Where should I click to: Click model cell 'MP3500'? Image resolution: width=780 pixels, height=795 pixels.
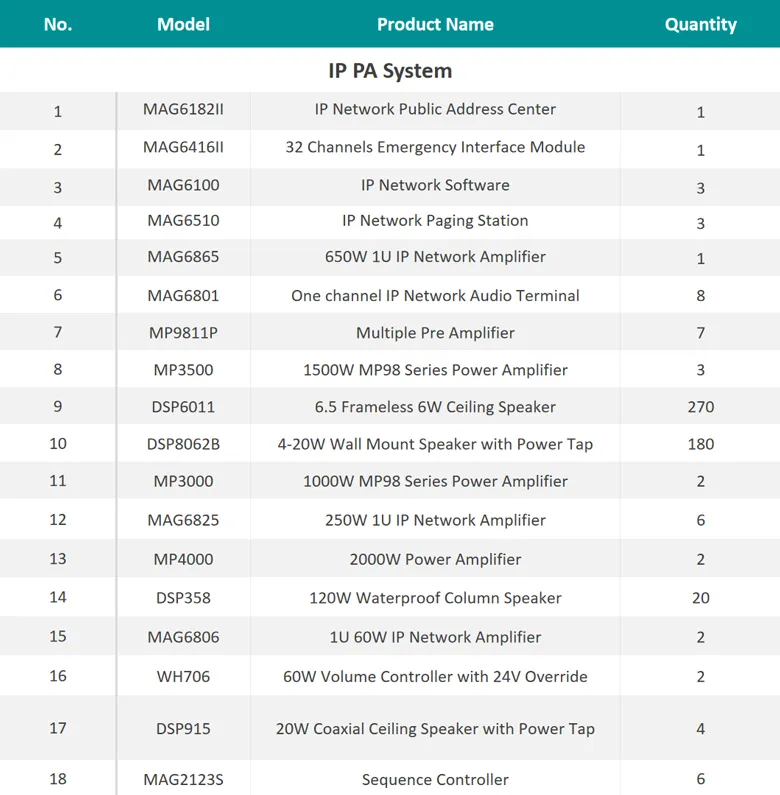point(183,370)
